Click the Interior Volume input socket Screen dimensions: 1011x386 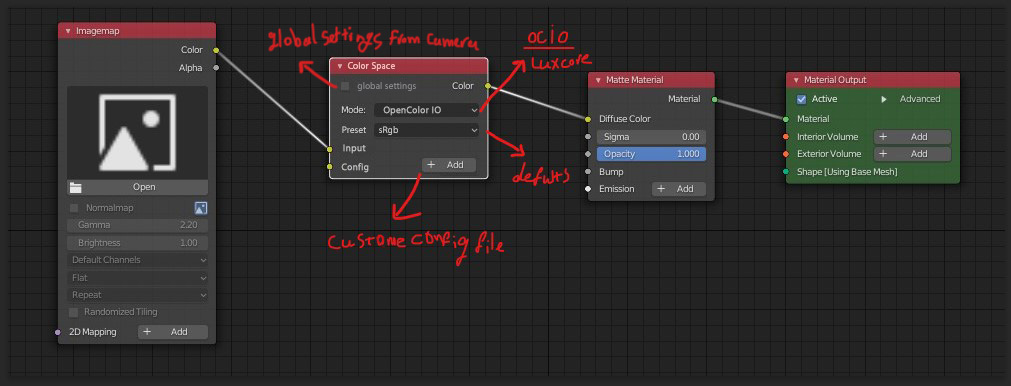[x=786, y=137]
